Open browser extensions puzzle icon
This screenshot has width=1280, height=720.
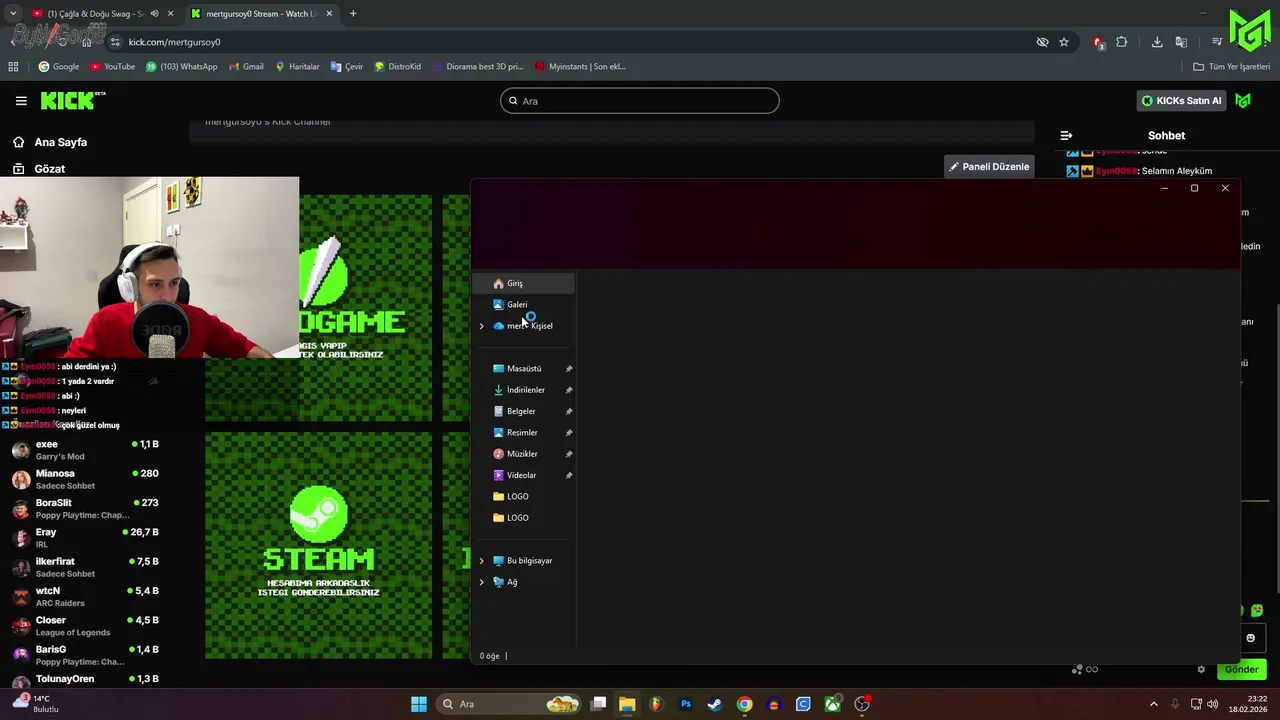(x=1121, y=42)
